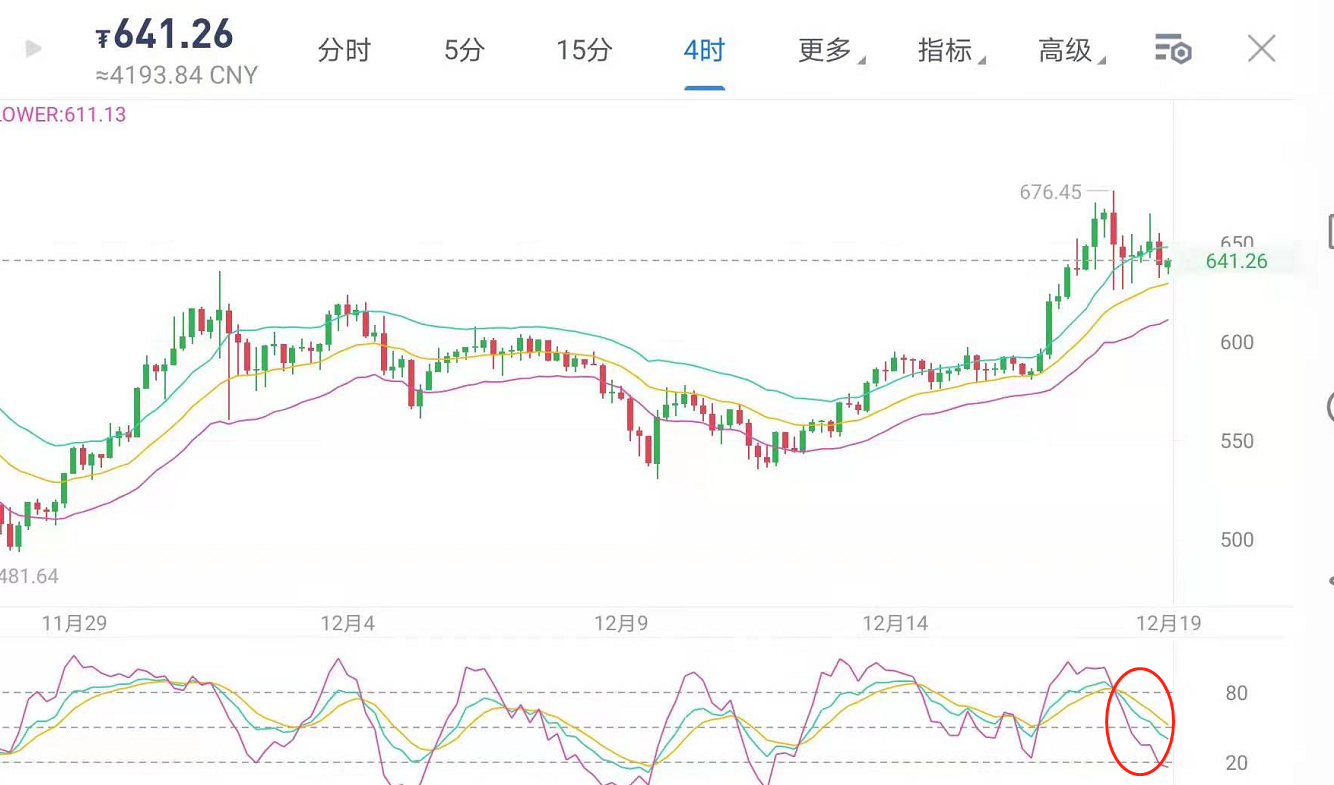Switch to the 分时 tab

(343, 50)
